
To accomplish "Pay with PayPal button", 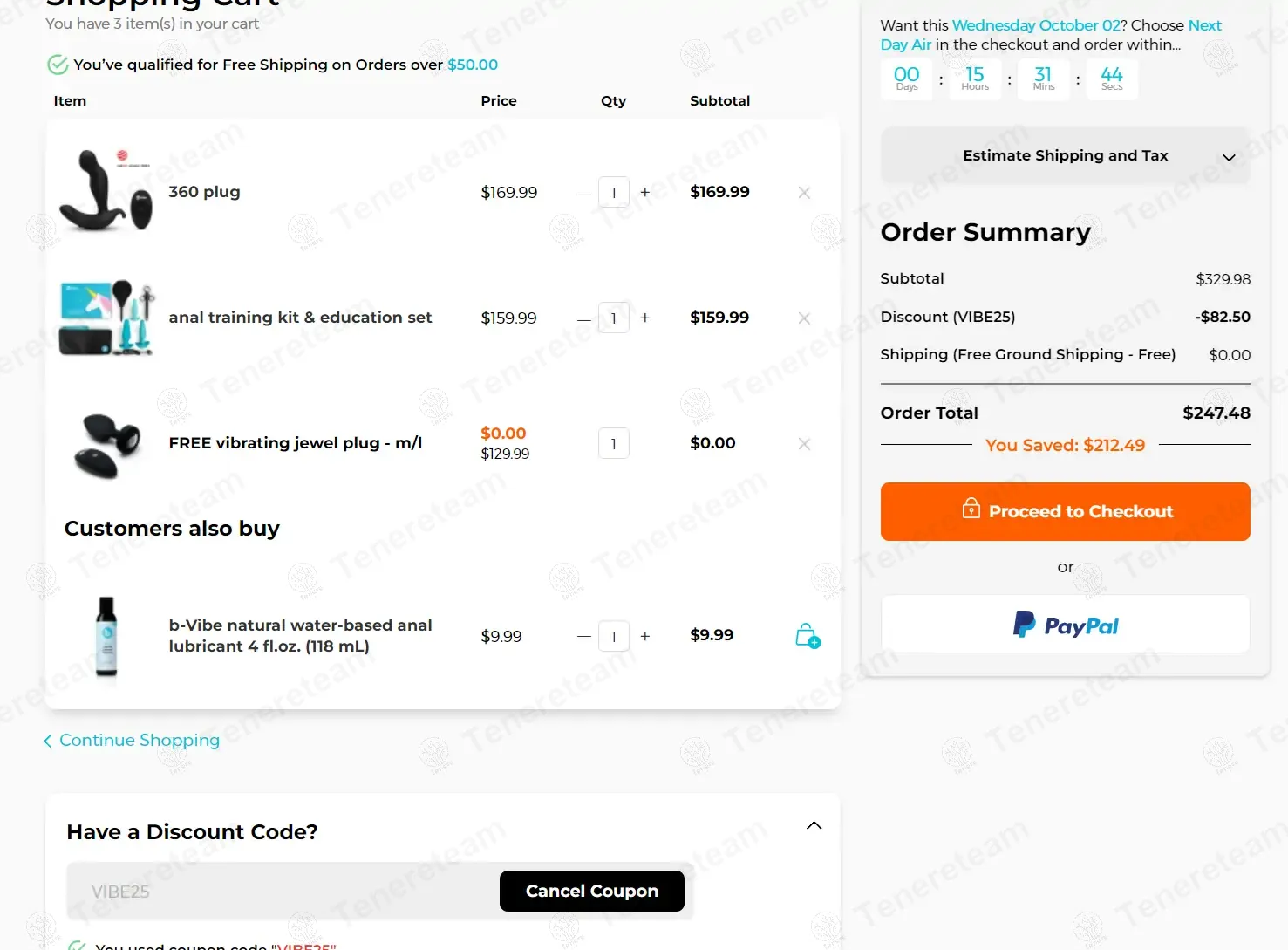I will (1065, 625).
